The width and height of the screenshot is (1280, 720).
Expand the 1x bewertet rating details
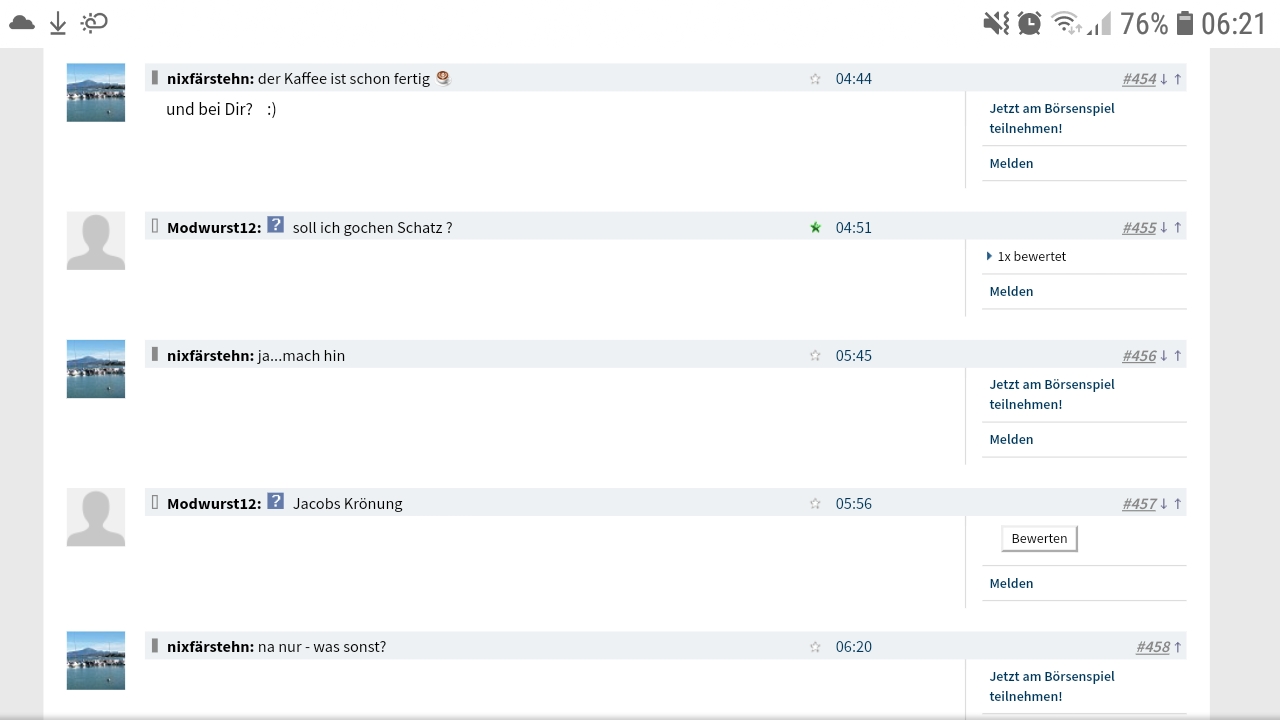(1031, 256)
